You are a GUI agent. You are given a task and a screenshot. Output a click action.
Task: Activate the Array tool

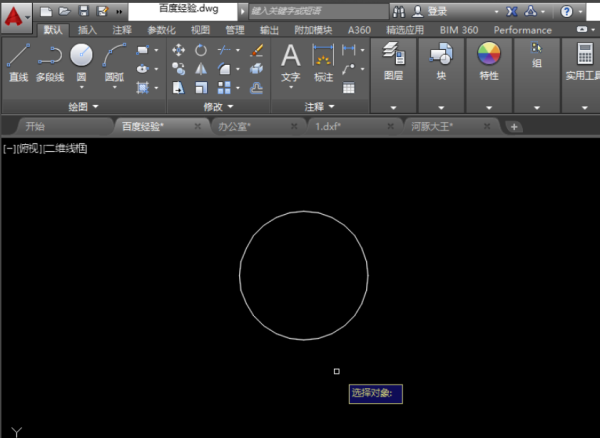[224, 88]
